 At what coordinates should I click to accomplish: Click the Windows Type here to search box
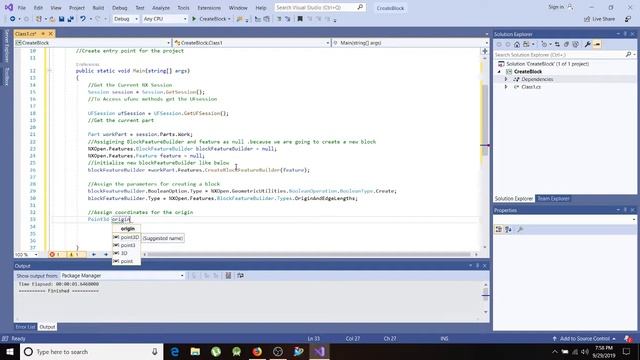92,351
